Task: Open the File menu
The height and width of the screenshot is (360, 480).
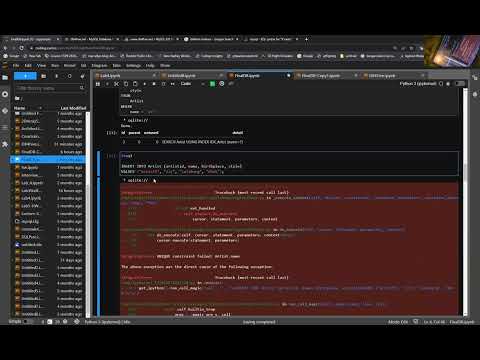Action: [x=16, y=66]
